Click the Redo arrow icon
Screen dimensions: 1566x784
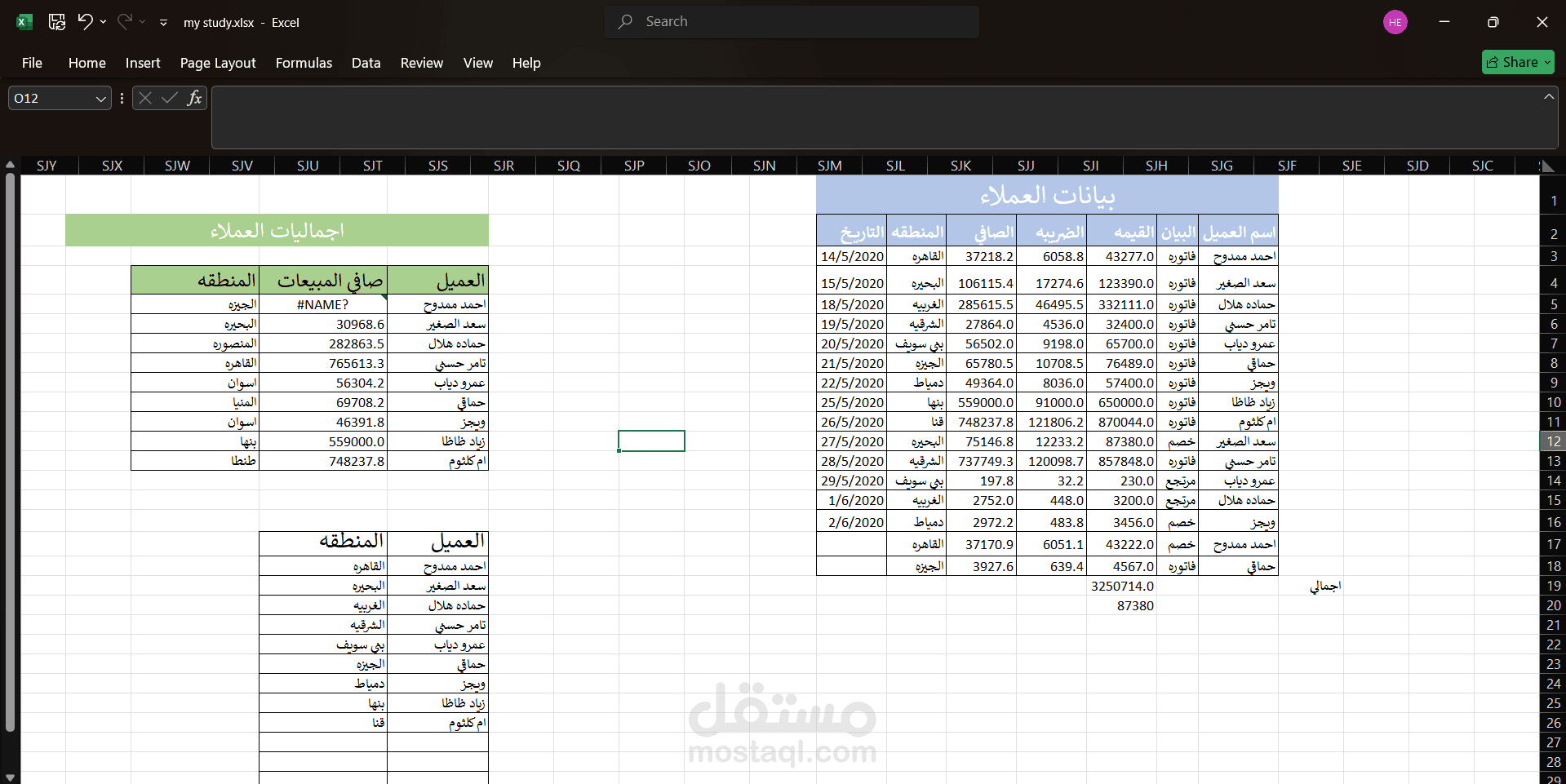tap(124, 21)
